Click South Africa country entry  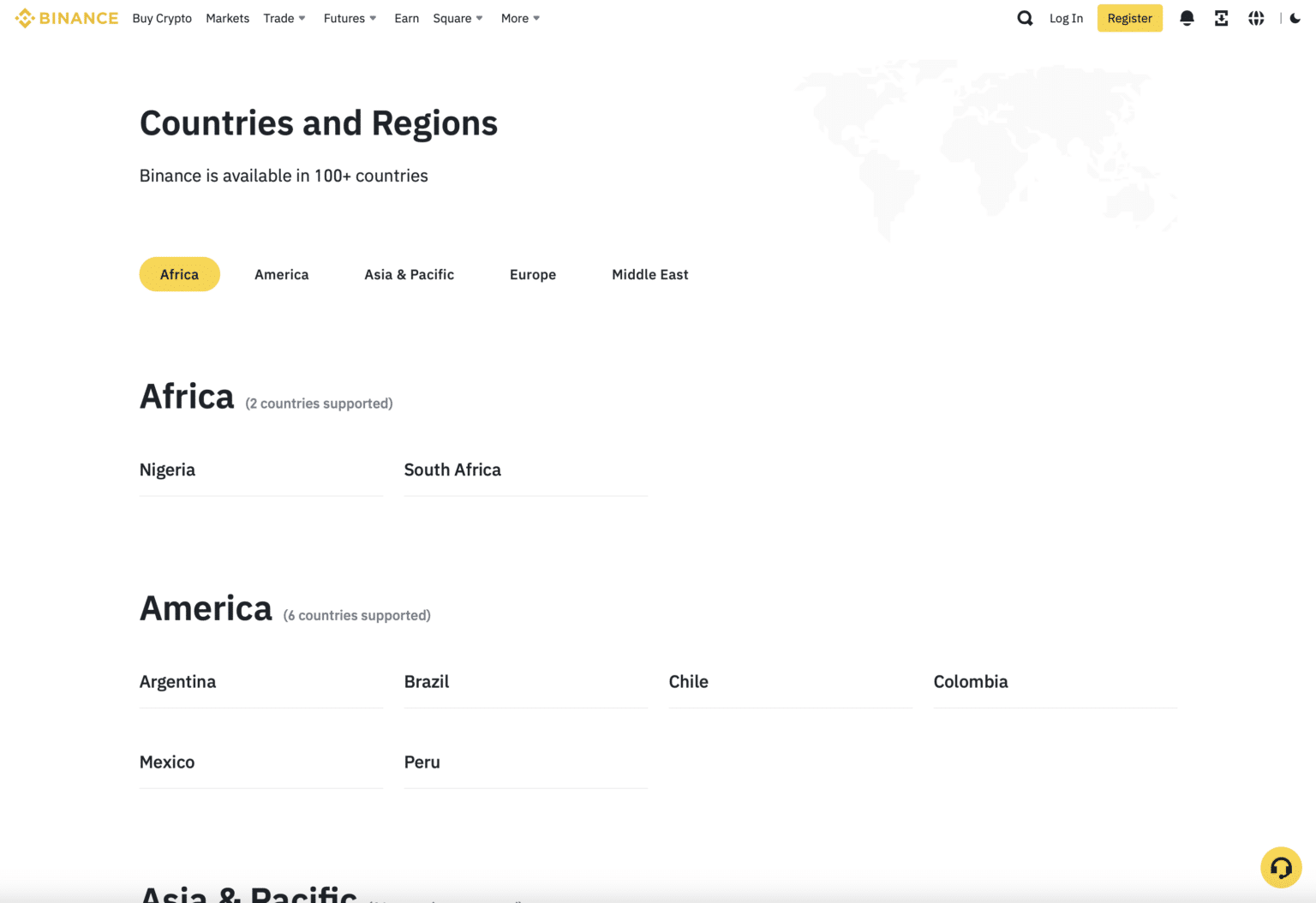click(452, 469)
